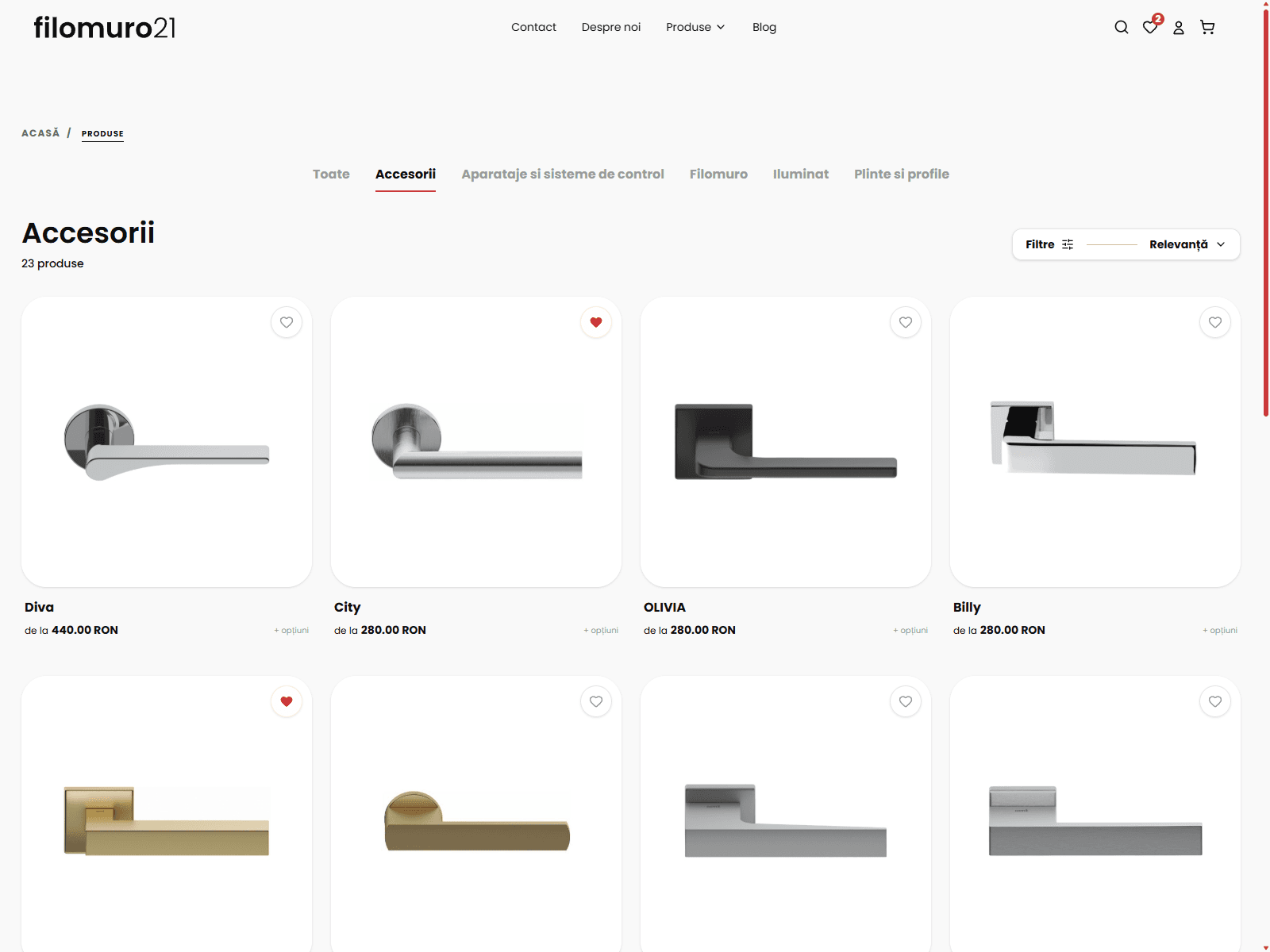This screenshot has width=1270, height=952.
Task: Click the Produse breadcrumb link
Action: point(102,133)
